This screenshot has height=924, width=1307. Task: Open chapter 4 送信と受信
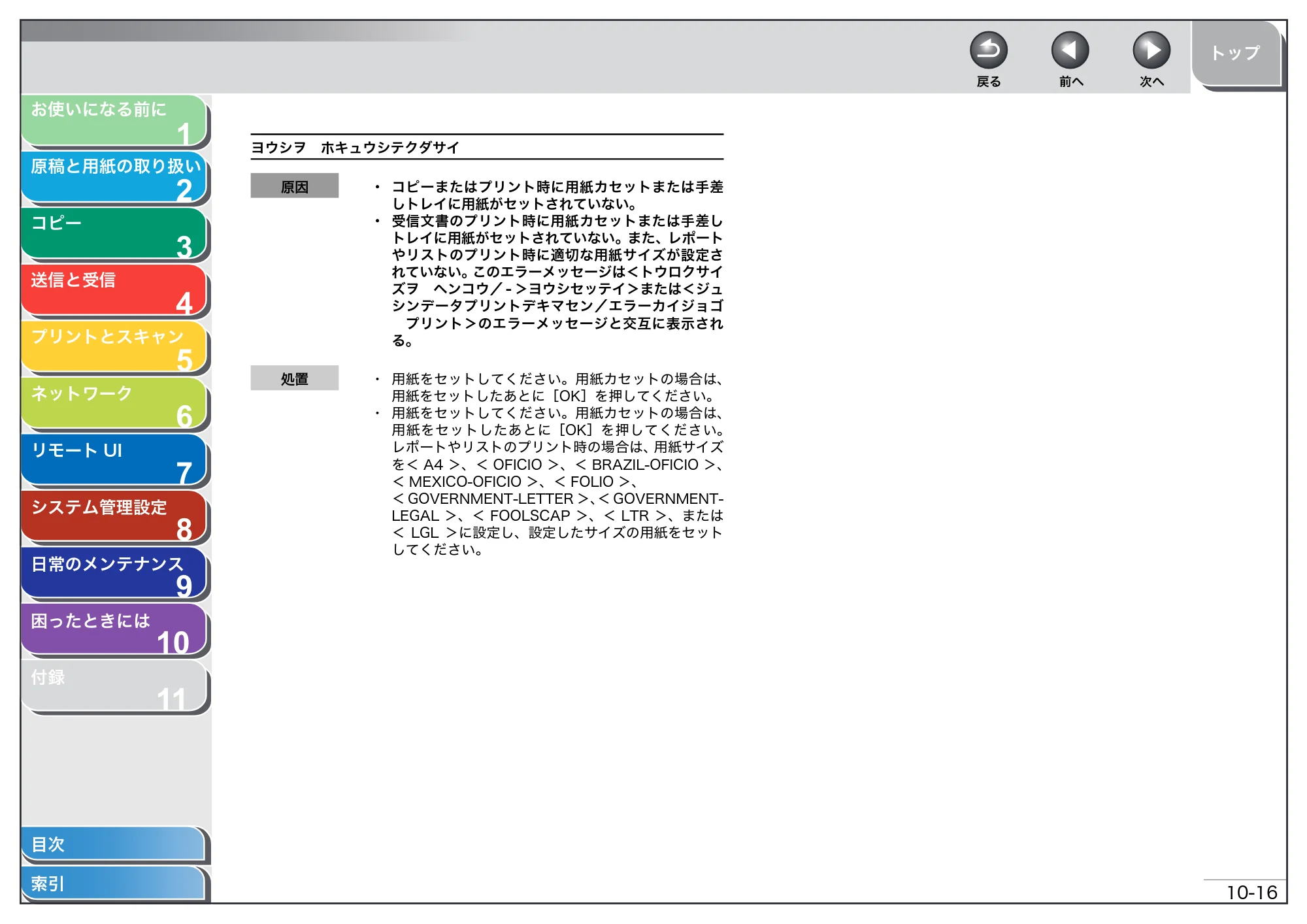coord(114,291)
